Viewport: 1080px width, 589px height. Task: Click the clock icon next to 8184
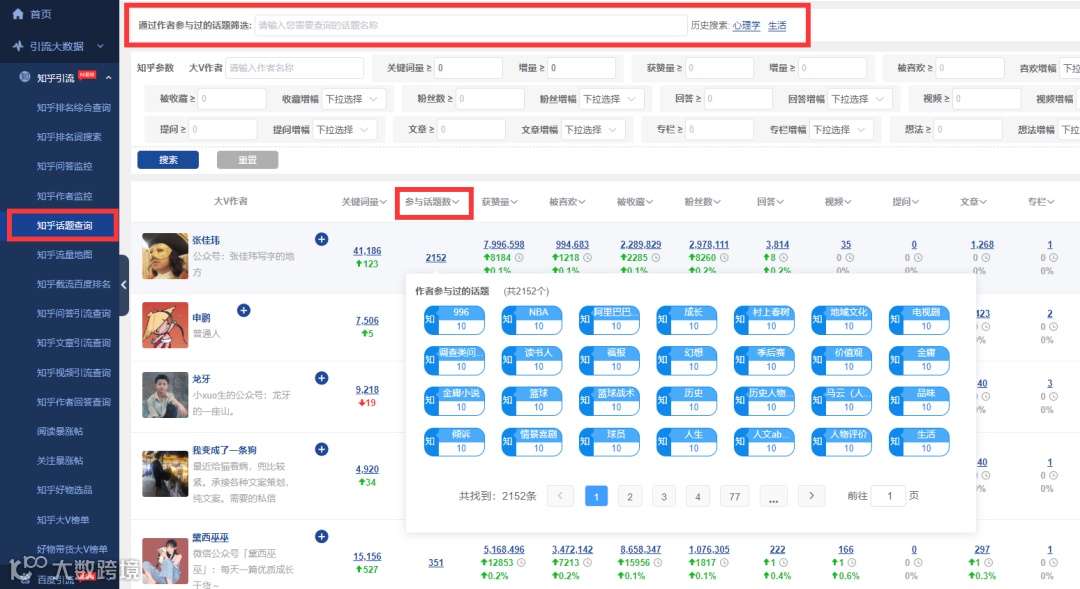click(x=519, y=258)
